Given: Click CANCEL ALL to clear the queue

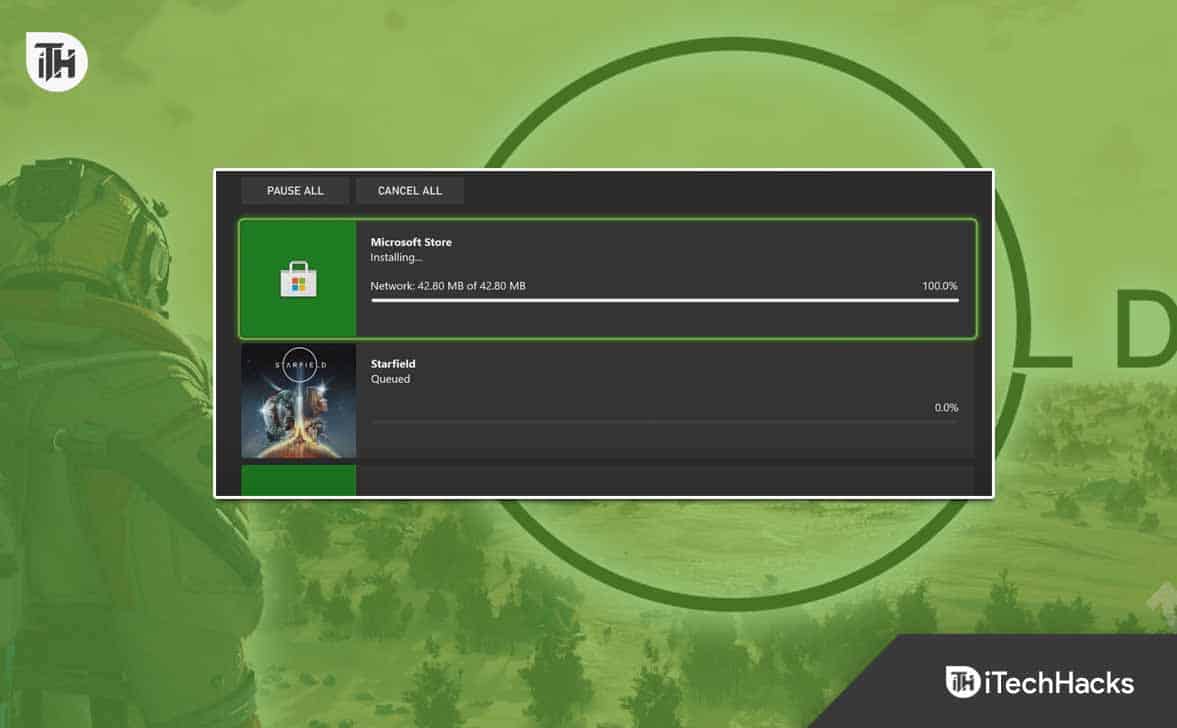Looking at the screenshot, I should tap(409, 190).
